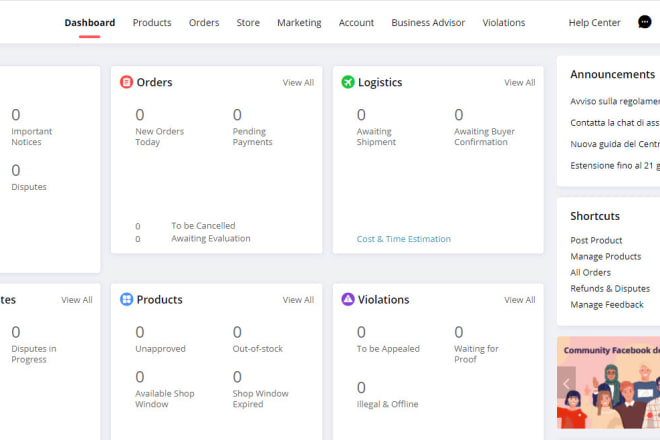
Task: Click the Shop Window Expired count
Action: point(237,376)
